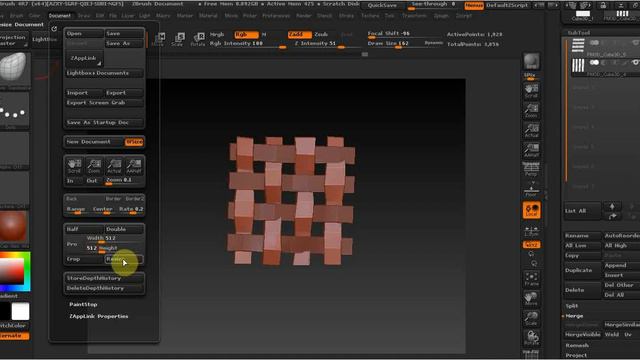Viewport: 640px width, 360px height.
Task: Click the AAHalf icon in Document panel
Action: (134, 166)
